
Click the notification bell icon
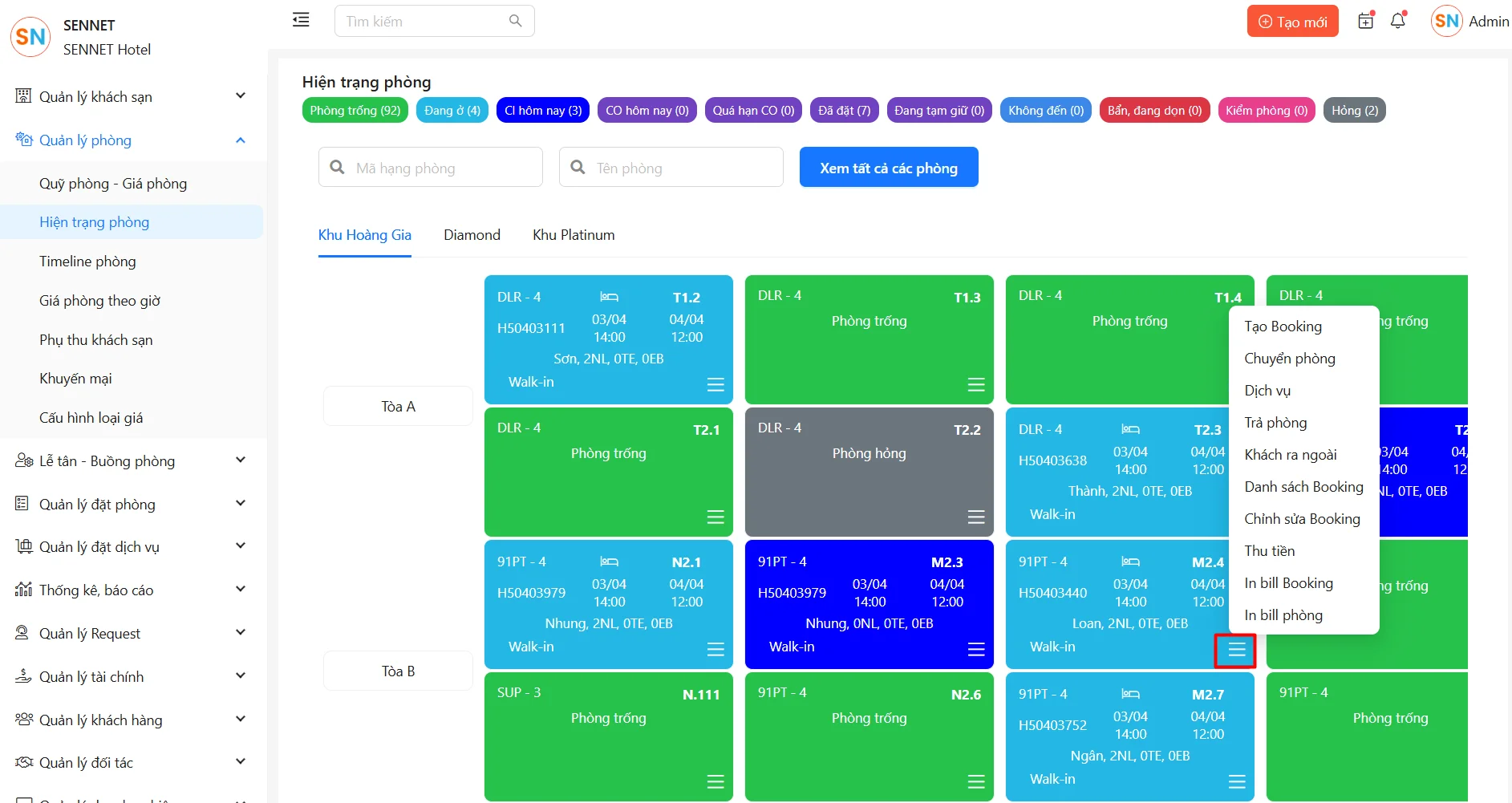click(1397, 21)
